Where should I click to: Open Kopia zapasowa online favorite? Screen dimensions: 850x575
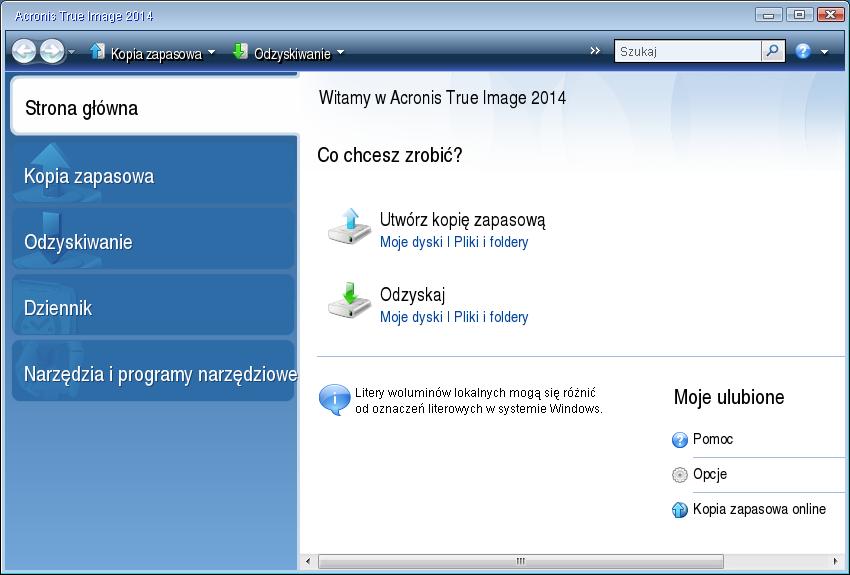point(759,509)
